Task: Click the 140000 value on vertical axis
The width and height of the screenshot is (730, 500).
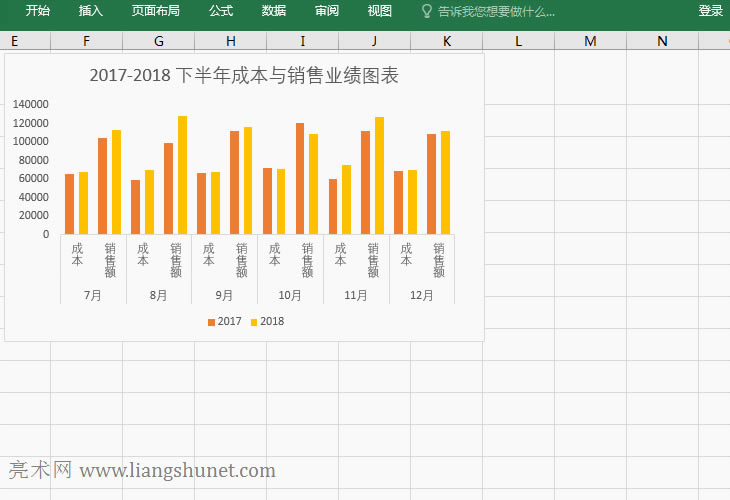Action: (x=31, y=104)
